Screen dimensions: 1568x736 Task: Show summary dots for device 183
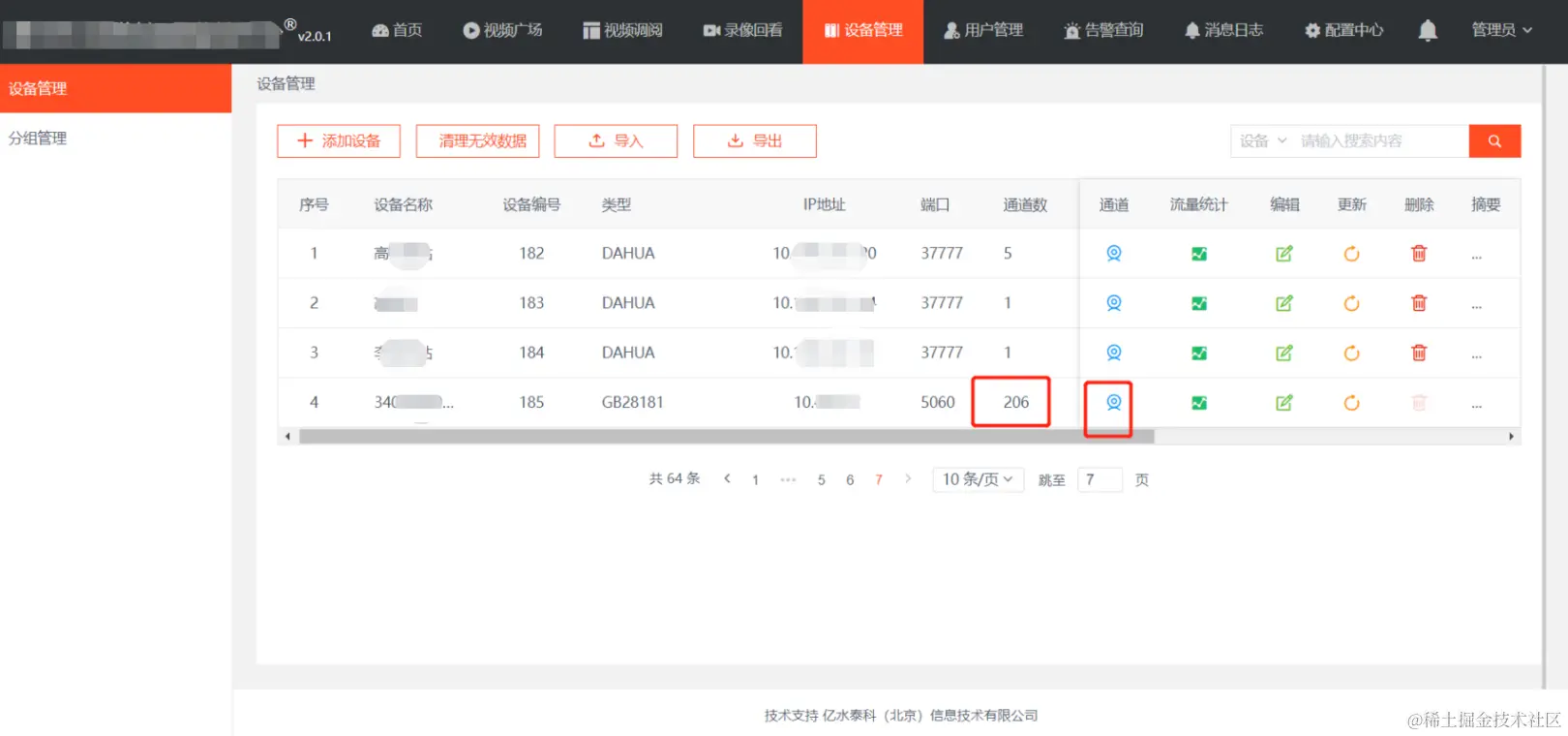1477,305
